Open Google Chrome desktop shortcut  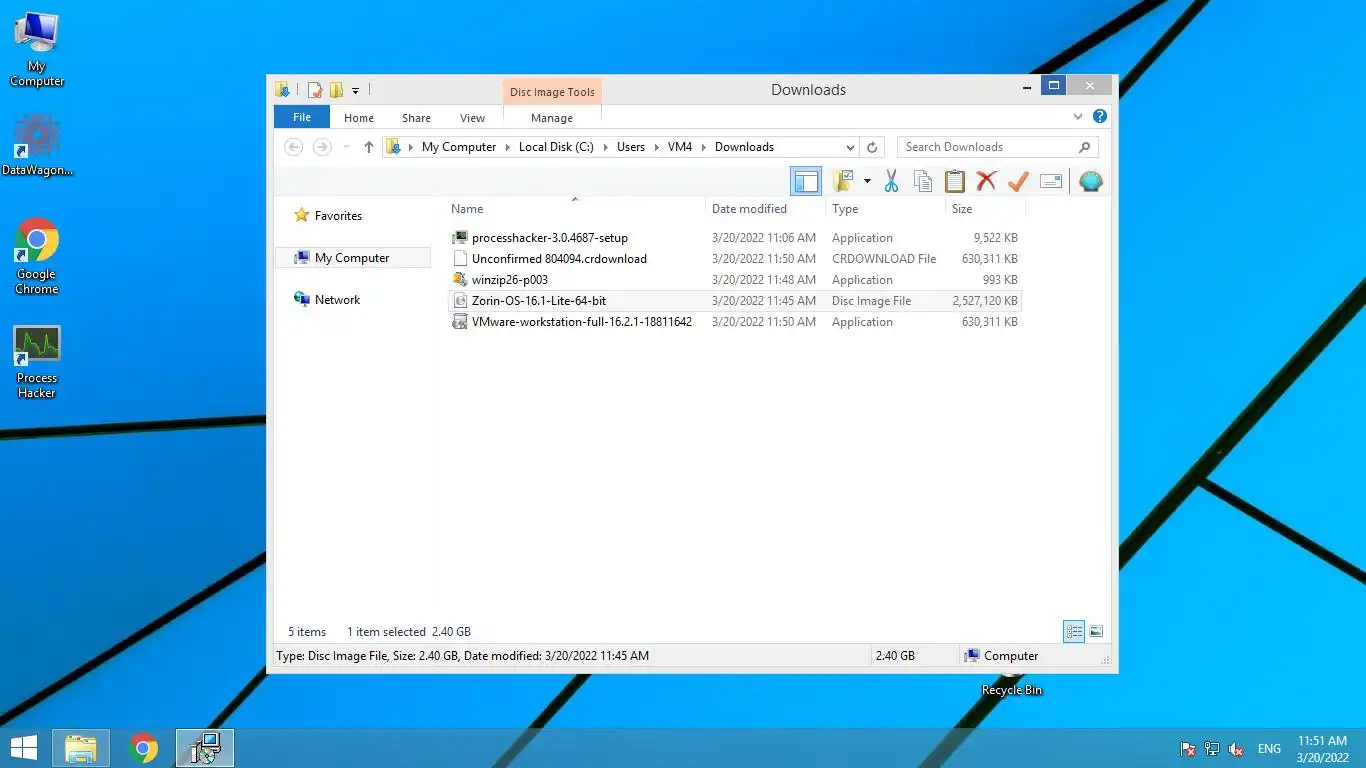click(x=37, y=256)
